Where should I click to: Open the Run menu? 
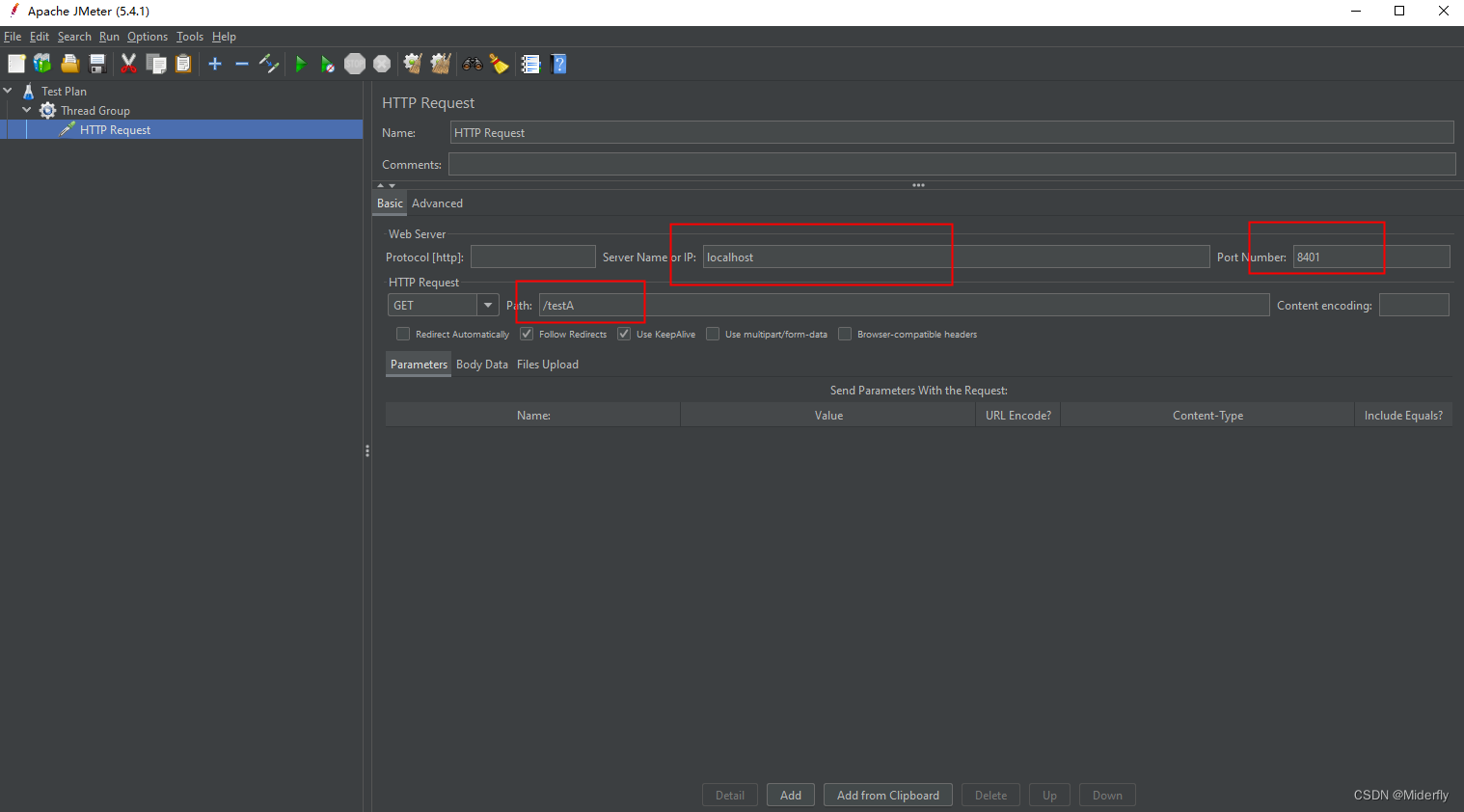pos(109,37)
